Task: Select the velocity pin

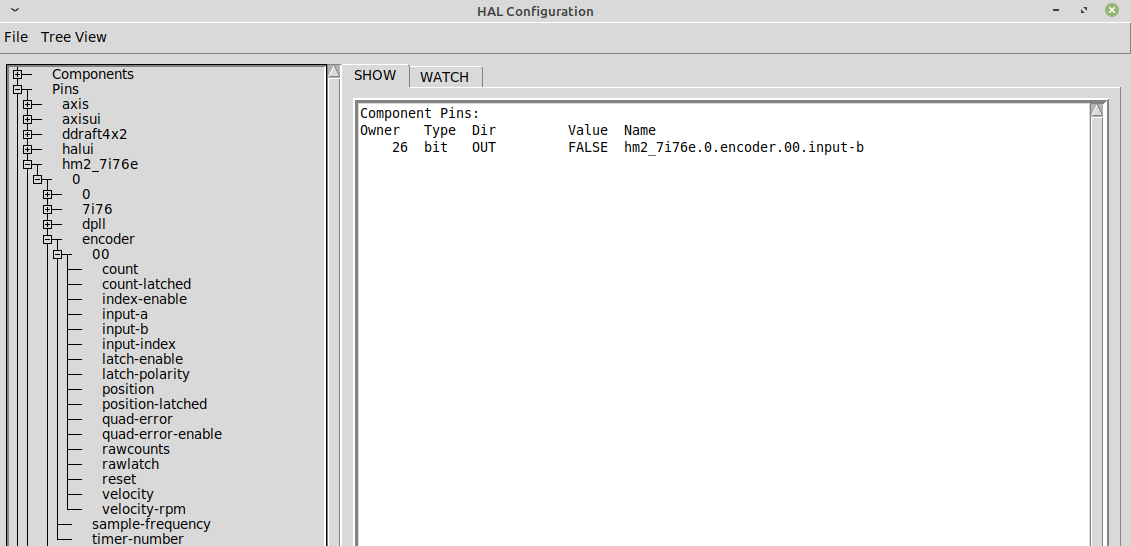Action: point(128,494)
